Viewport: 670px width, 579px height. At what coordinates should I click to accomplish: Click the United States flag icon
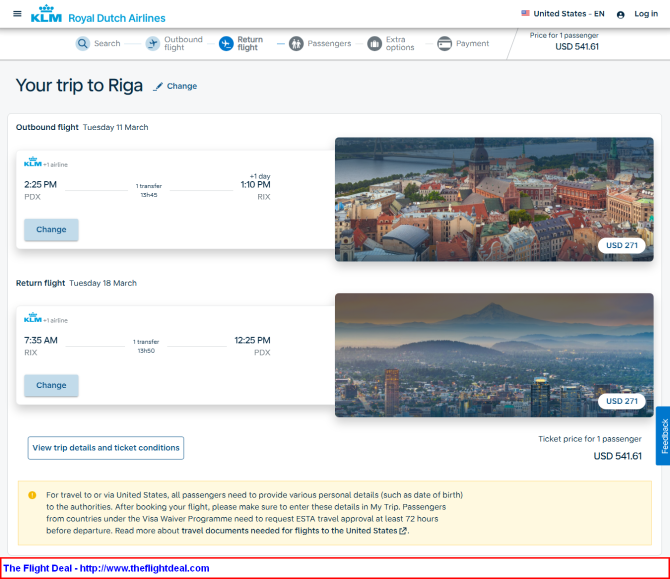tap(525, 13)
